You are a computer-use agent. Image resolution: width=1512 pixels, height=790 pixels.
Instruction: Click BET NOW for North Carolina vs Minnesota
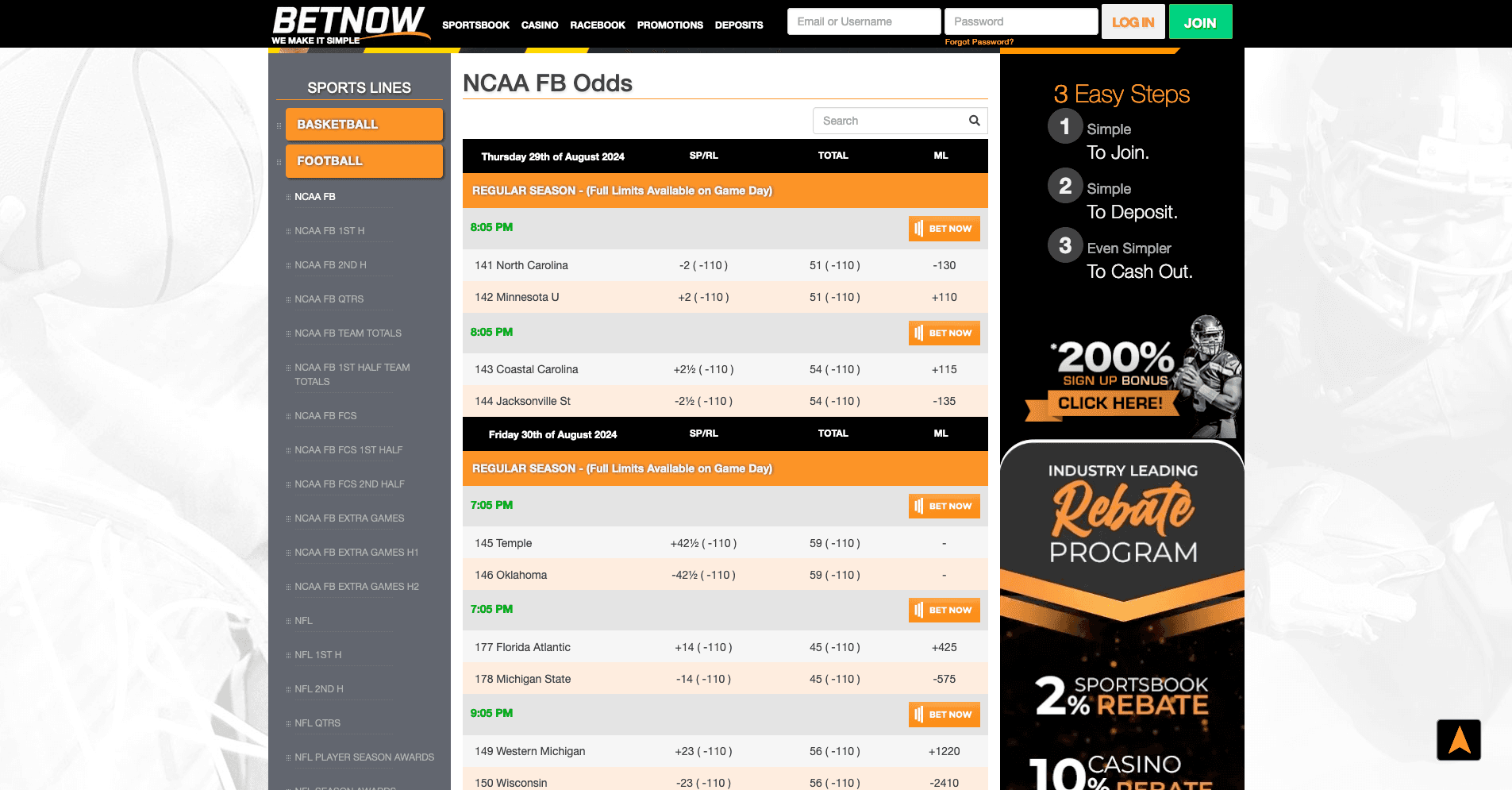click(944, 229)
